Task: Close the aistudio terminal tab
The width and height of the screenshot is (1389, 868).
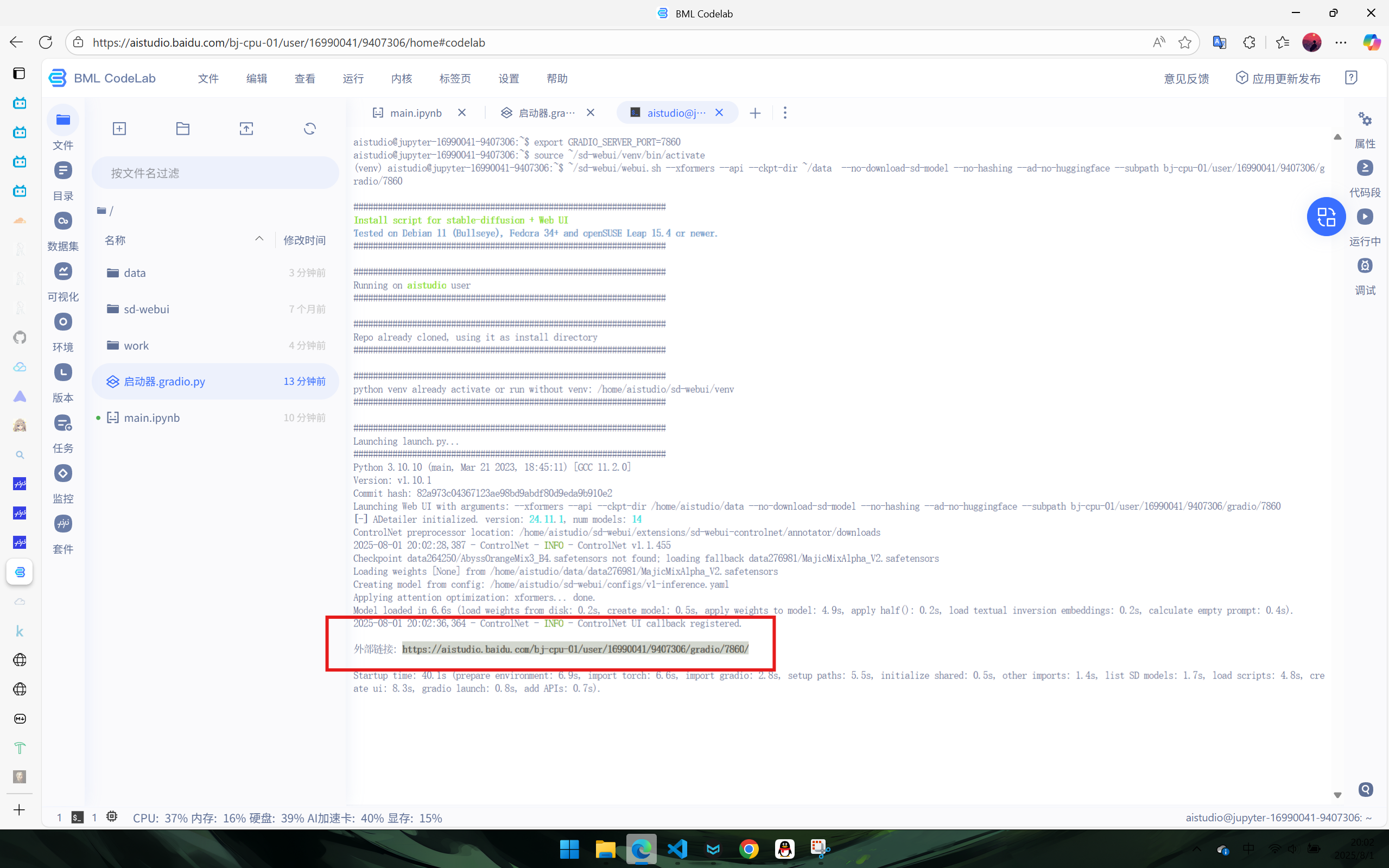Action: (x=719, y=112)
